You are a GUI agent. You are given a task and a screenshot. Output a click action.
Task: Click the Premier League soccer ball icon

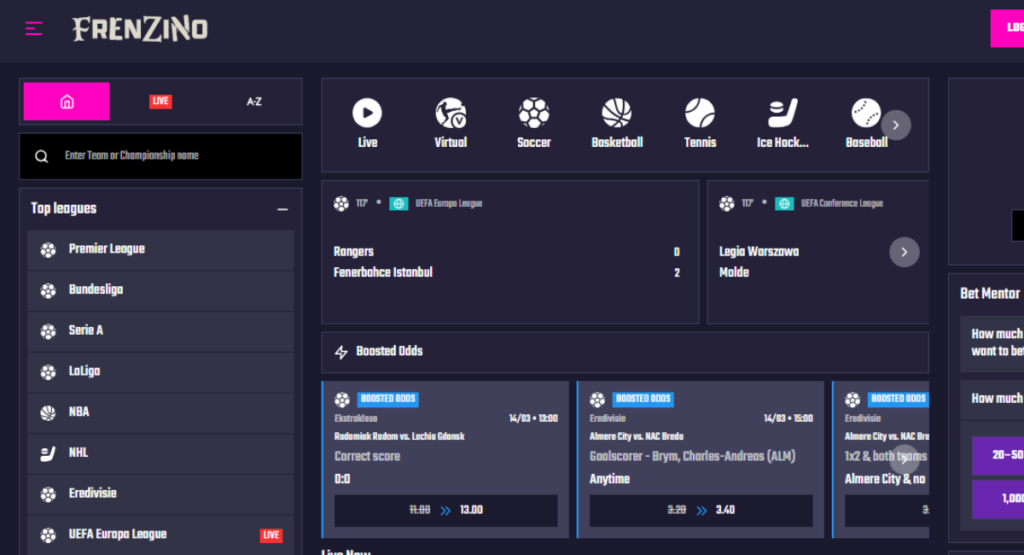[48, 249]
